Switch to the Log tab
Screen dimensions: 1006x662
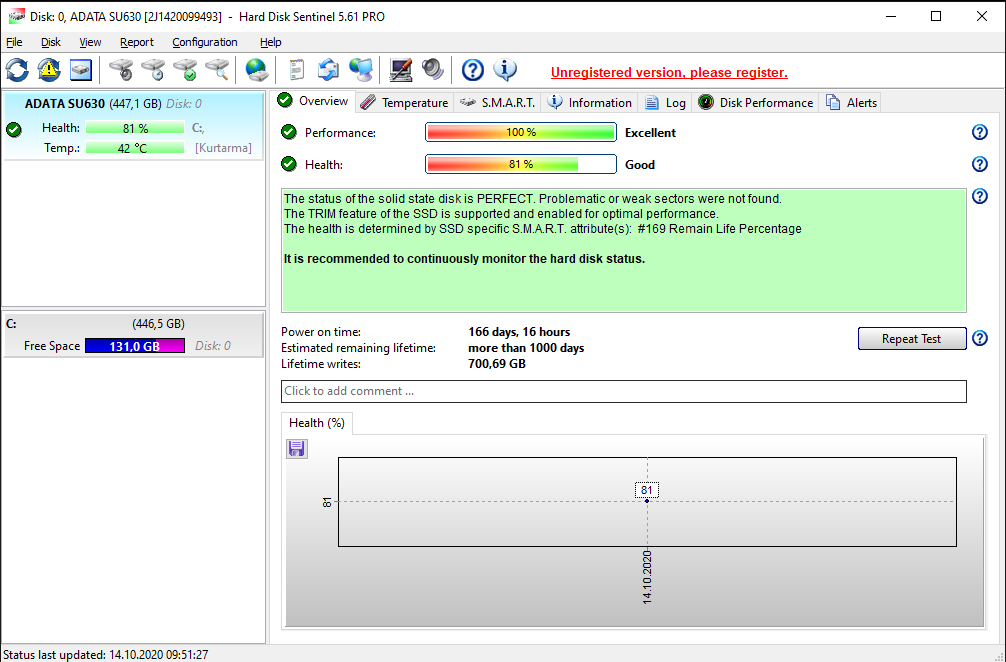(665, 103)
